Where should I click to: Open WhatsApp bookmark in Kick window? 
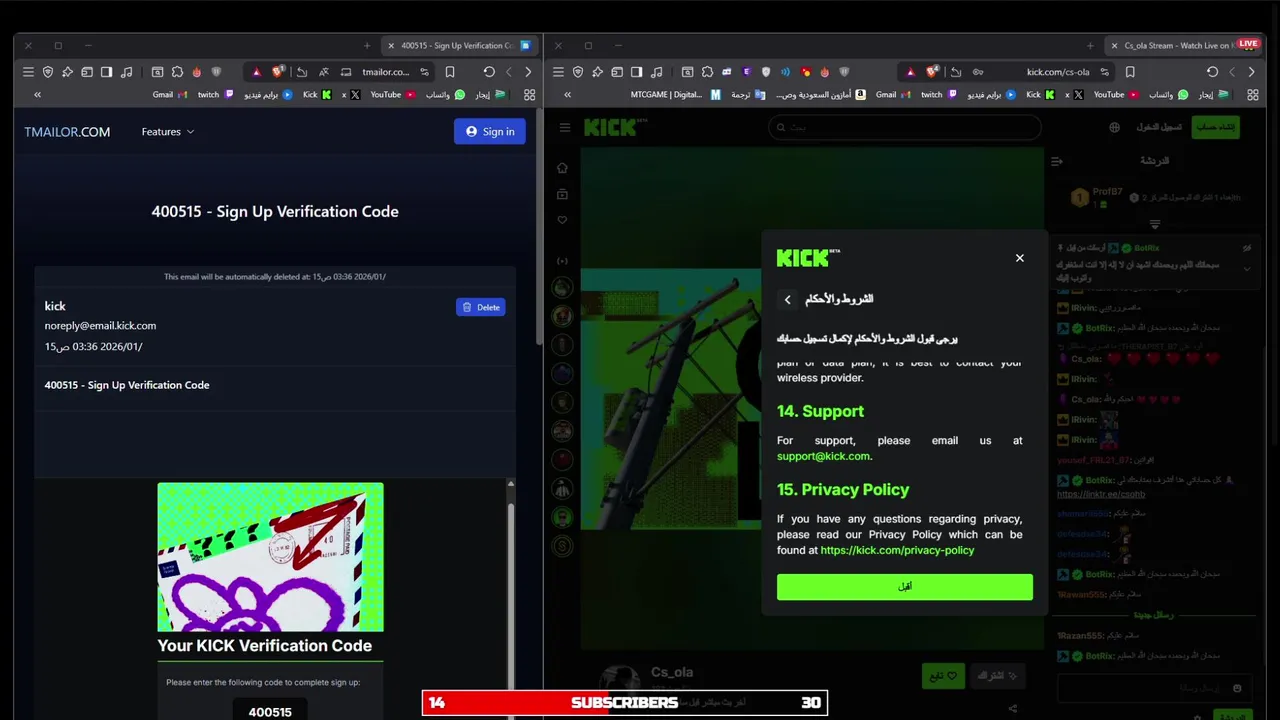pos(1167,95)
